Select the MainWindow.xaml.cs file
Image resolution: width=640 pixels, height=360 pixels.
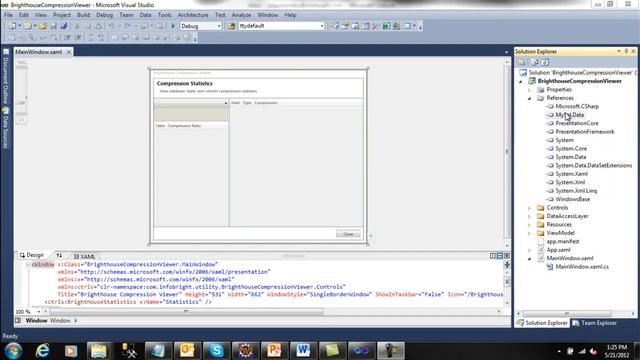click(582, 267)
